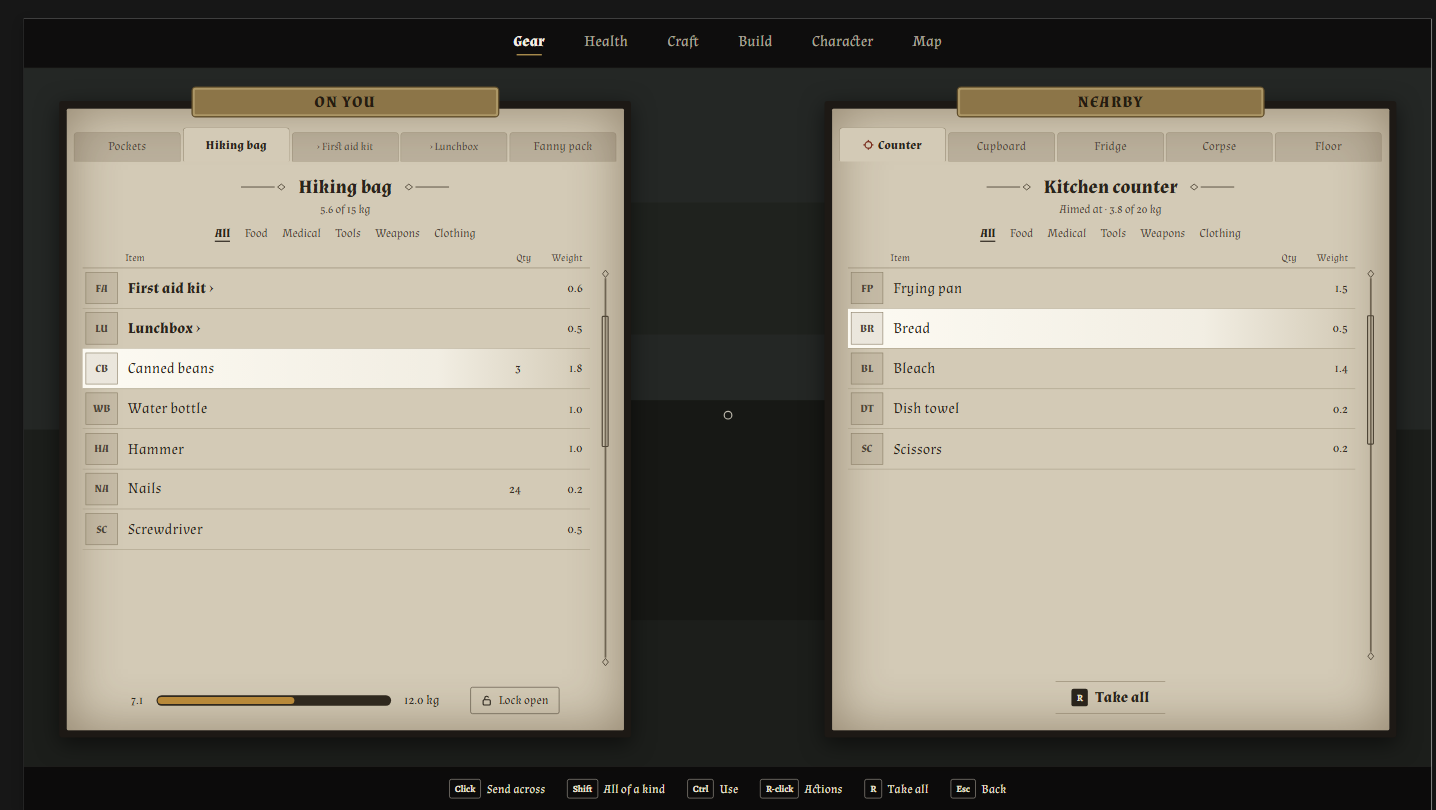Filter Kitchen counter by Weapons
Image resolution: width=1436 pixels, height=810 pixels.
1163,233
